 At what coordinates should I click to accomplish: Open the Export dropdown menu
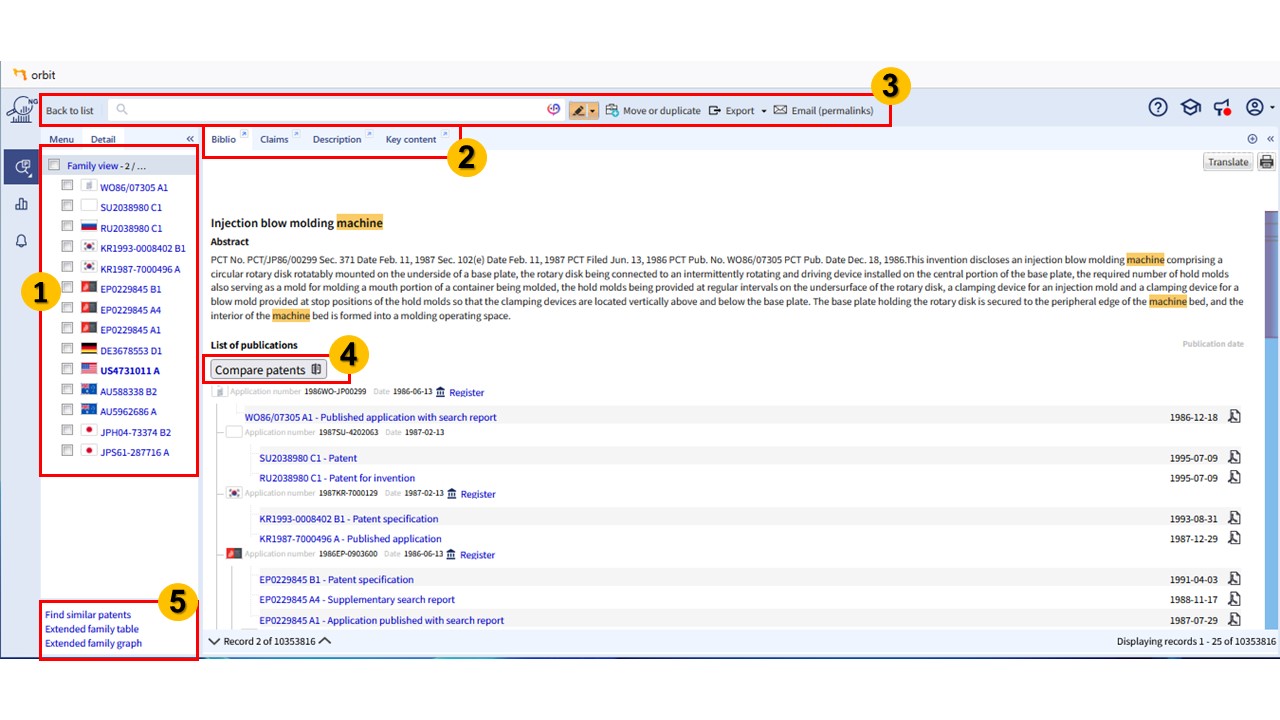(x=739, y=110)
